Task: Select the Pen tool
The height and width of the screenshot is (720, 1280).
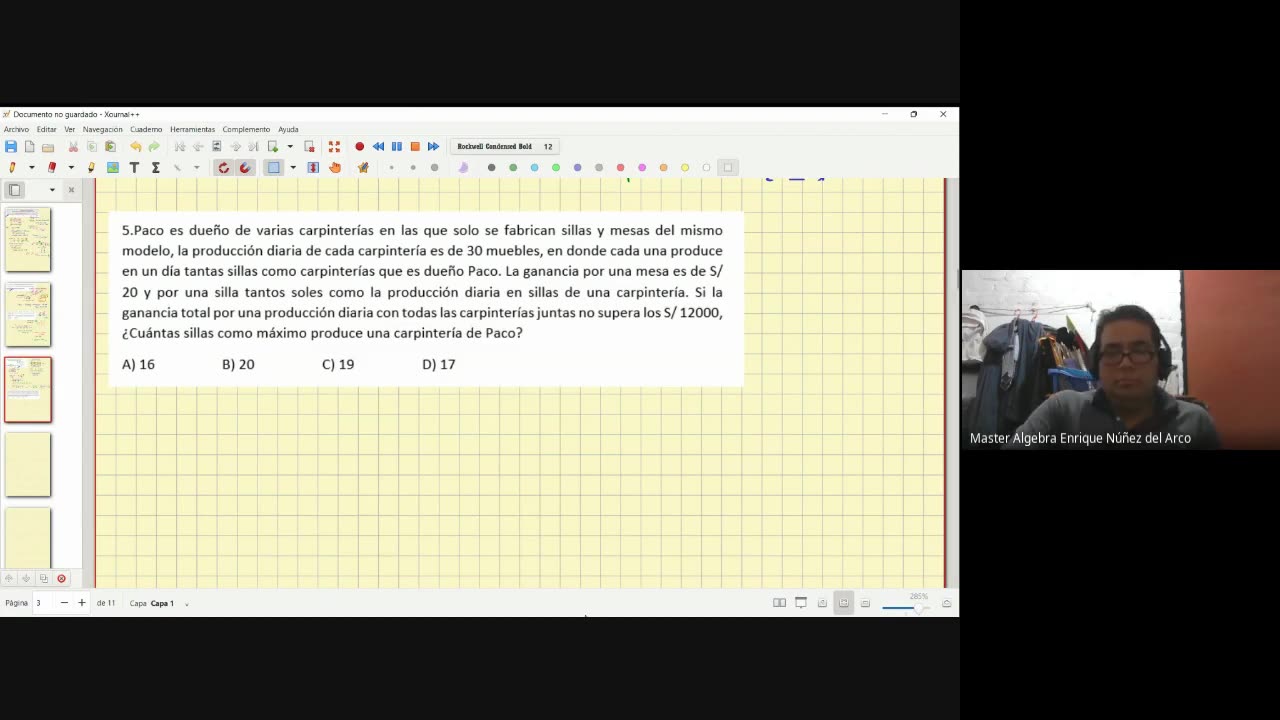Action: coord(12,168)
